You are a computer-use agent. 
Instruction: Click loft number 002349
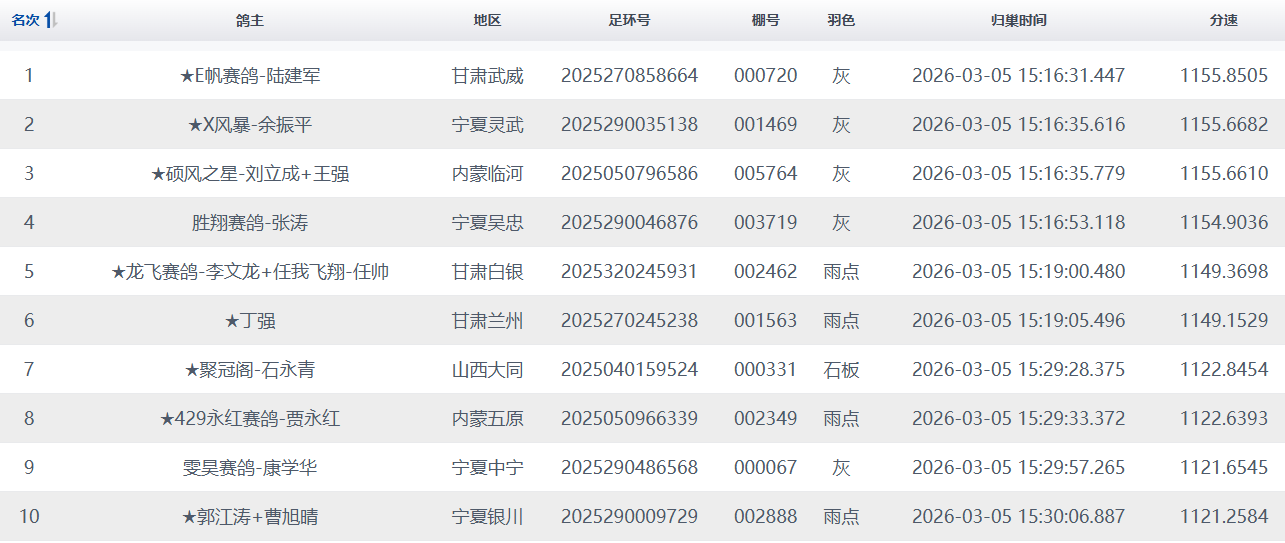[765, 419]
